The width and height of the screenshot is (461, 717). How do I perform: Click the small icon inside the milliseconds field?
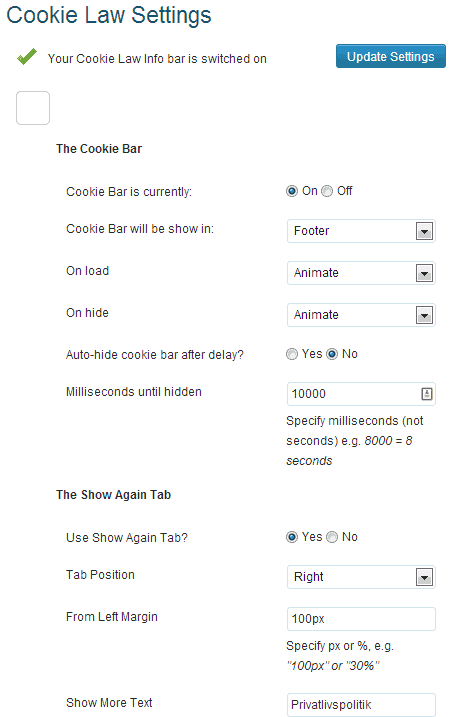pyautogui.click(x=426, y=394)
